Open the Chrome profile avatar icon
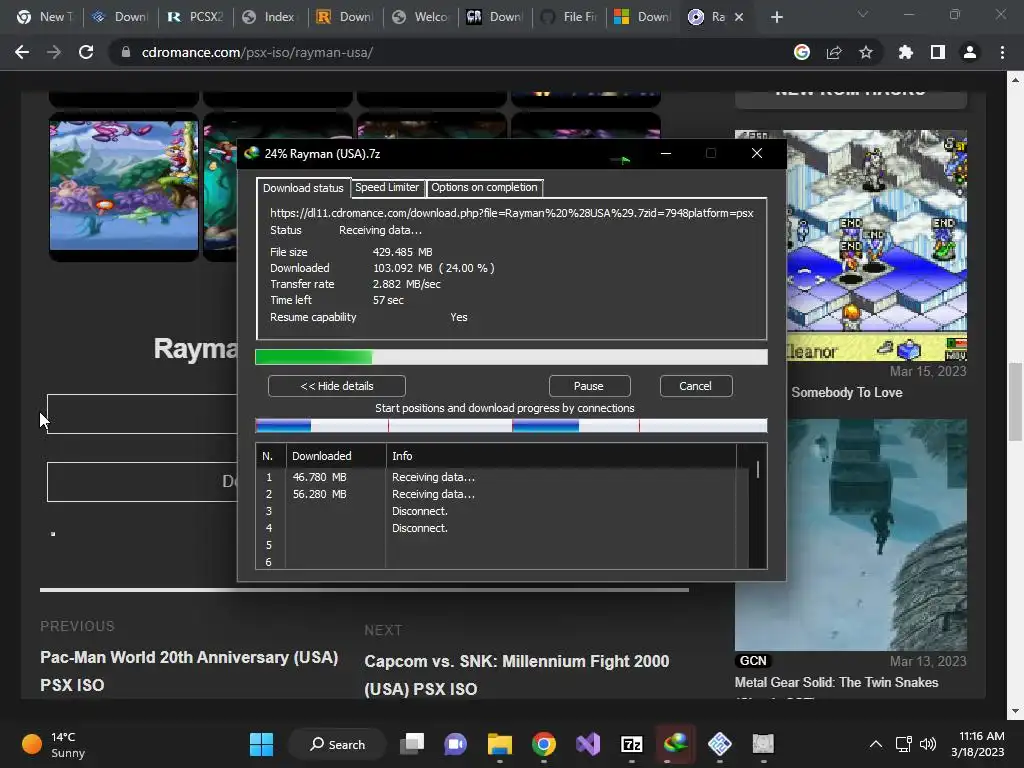Screen dimensions: 1024x768 coord(969,52)
